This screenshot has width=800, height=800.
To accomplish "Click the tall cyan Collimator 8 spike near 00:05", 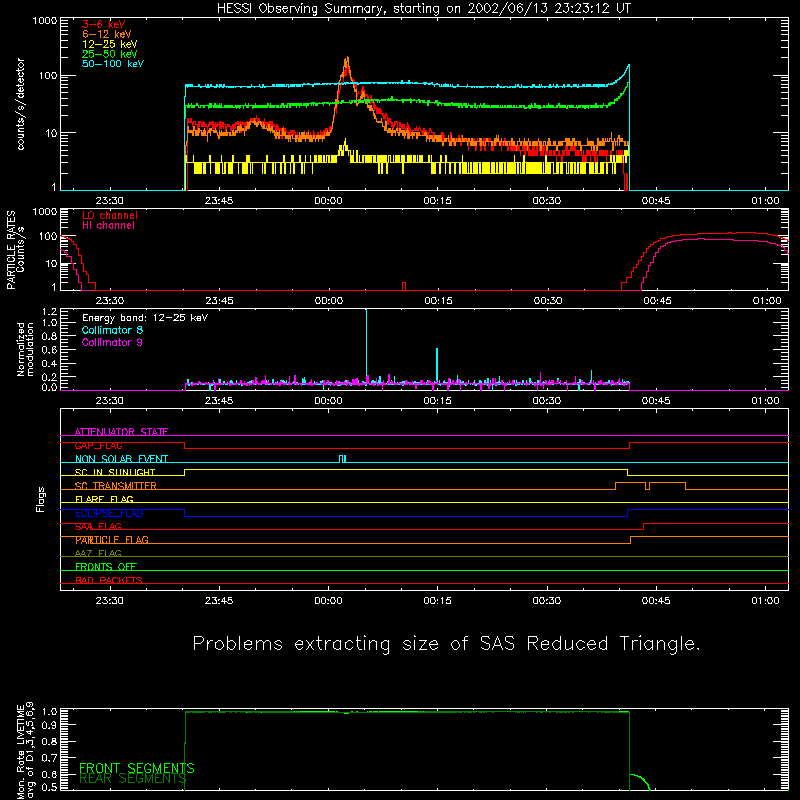I will (x=366, y=343).
